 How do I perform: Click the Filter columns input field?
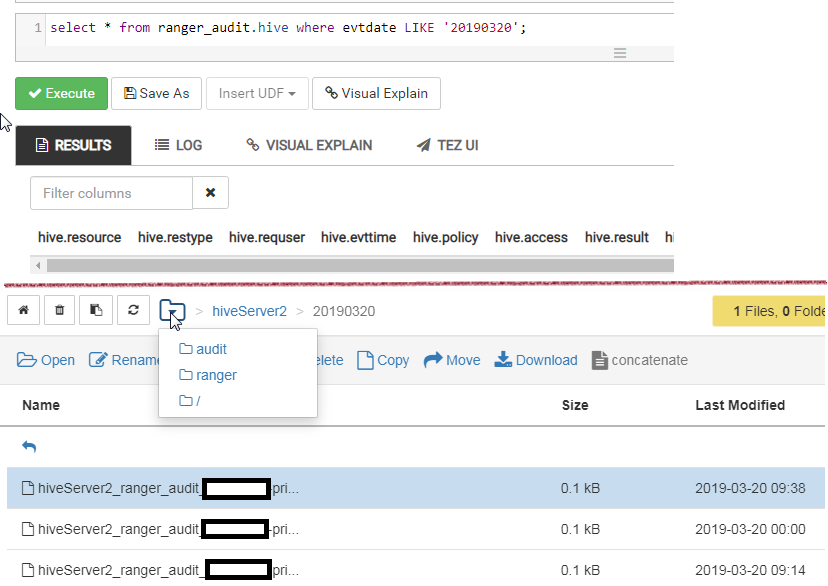coord(110,192)
